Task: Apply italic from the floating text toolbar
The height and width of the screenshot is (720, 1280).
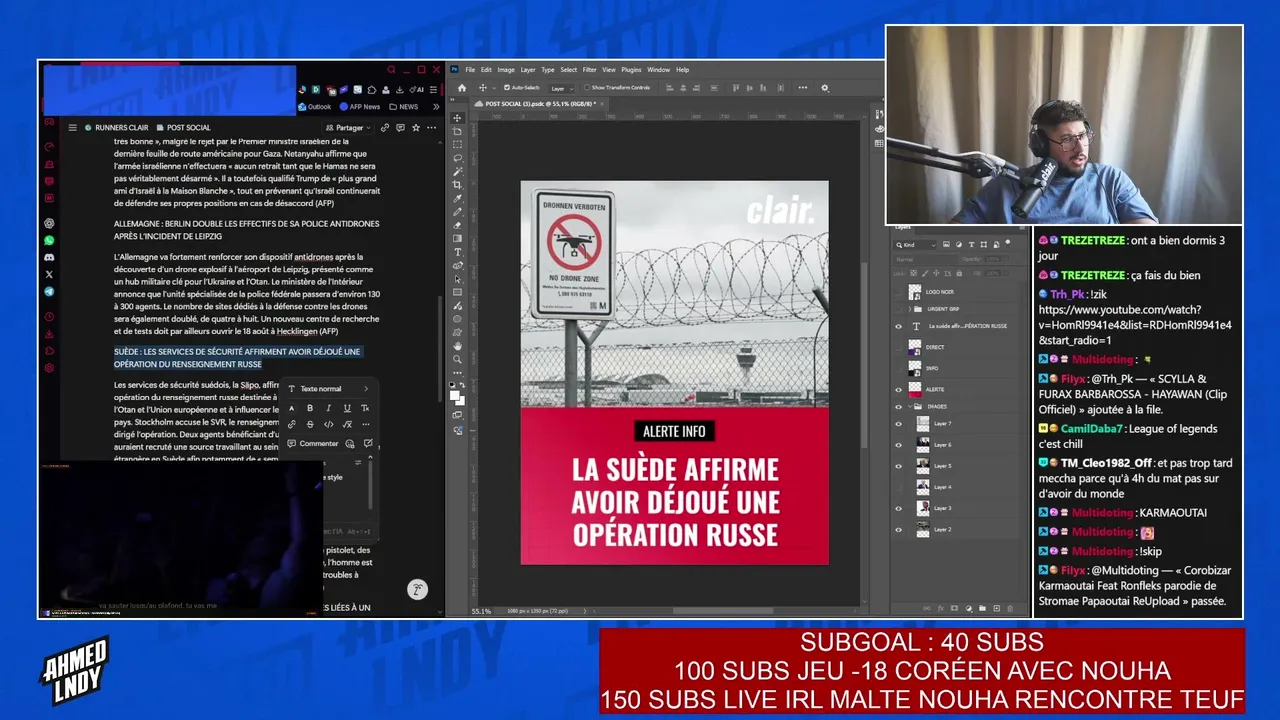Action: pyautogui.click(x=328, y=408)
